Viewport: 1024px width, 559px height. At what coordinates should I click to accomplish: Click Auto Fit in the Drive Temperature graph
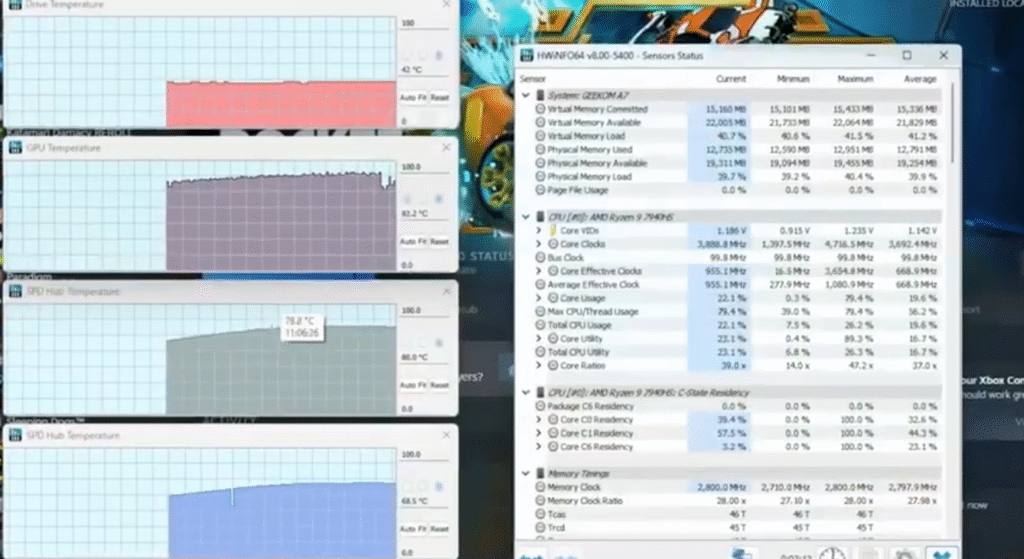pyautogui.click(x=413, y=97)
